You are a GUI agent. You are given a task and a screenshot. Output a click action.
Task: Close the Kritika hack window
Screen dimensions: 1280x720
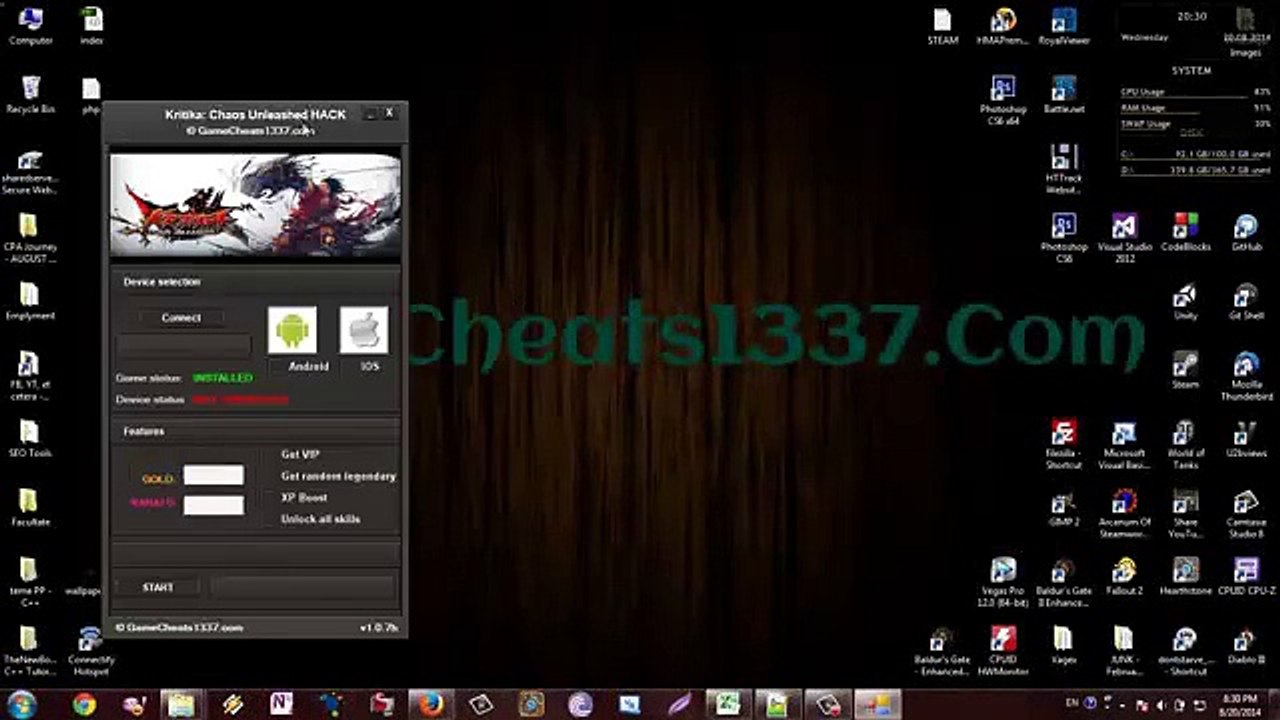point(389,113)
